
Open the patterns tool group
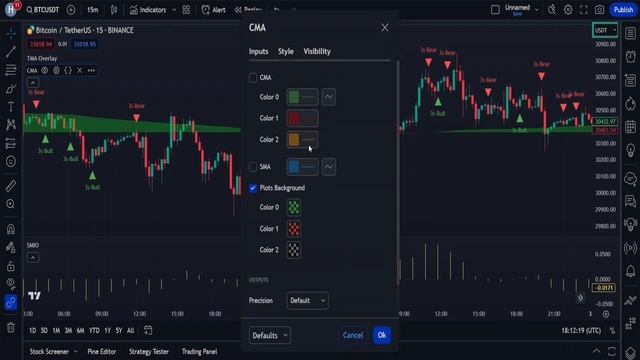click(x=11, y=124)
